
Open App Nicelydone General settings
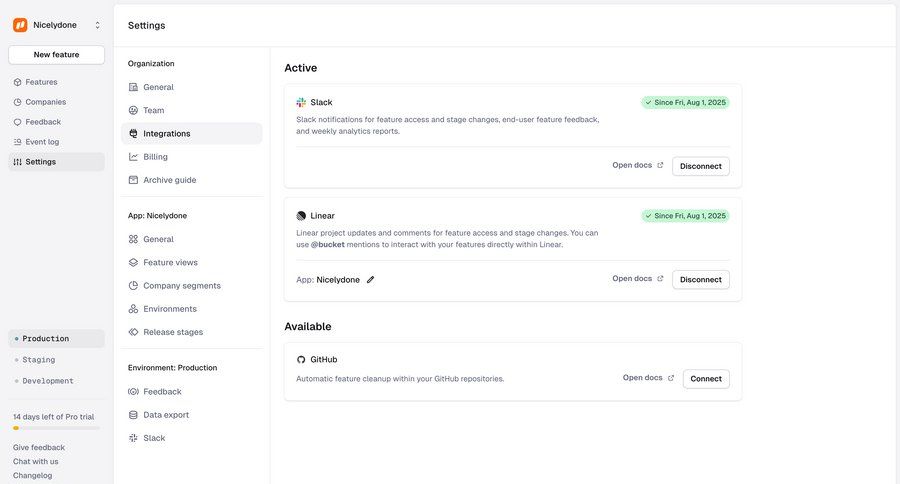192,239
